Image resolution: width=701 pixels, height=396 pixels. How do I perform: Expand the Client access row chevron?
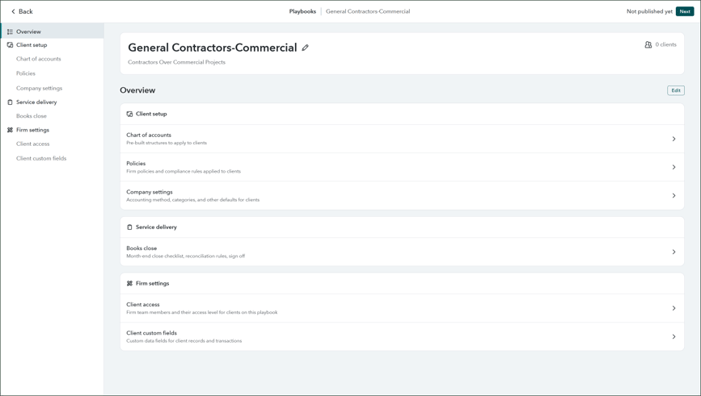tap(674, 308)
